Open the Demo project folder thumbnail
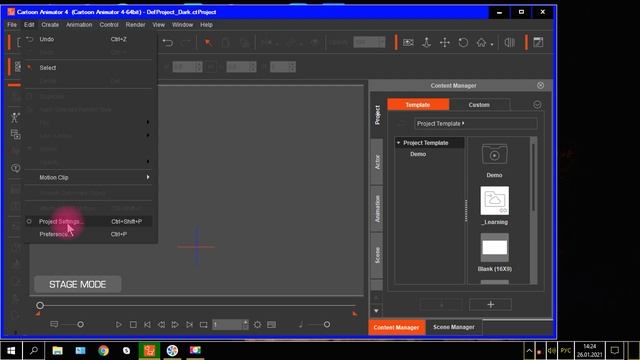The width and height of the screenshot is (640, 360). pos(494,154)
